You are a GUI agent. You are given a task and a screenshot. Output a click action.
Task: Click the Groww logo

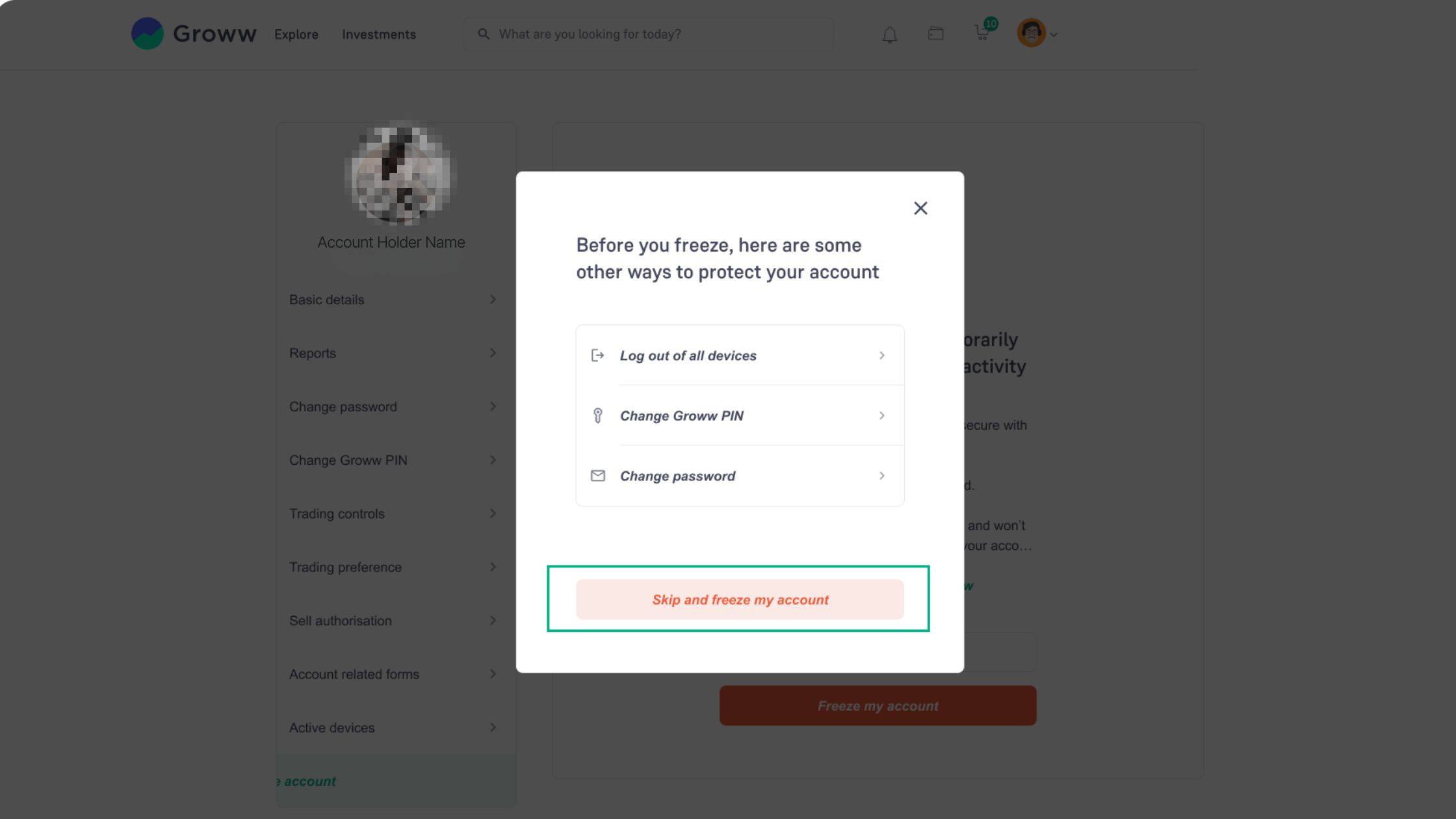[x=194, y=33]
